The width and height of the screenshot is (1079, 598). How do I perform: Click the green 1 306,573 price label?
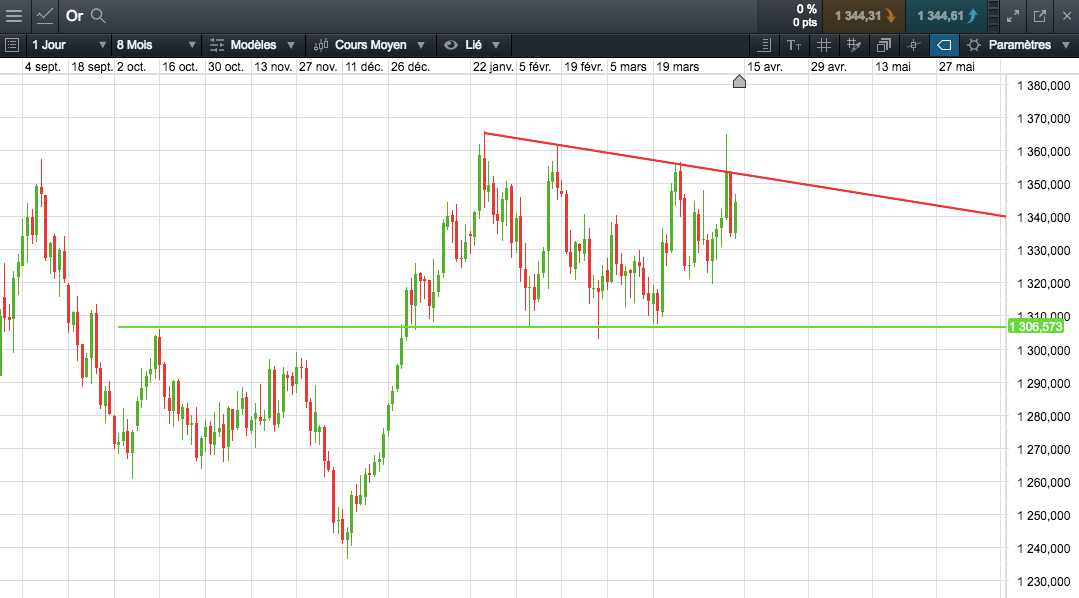tap(1036, 327)
